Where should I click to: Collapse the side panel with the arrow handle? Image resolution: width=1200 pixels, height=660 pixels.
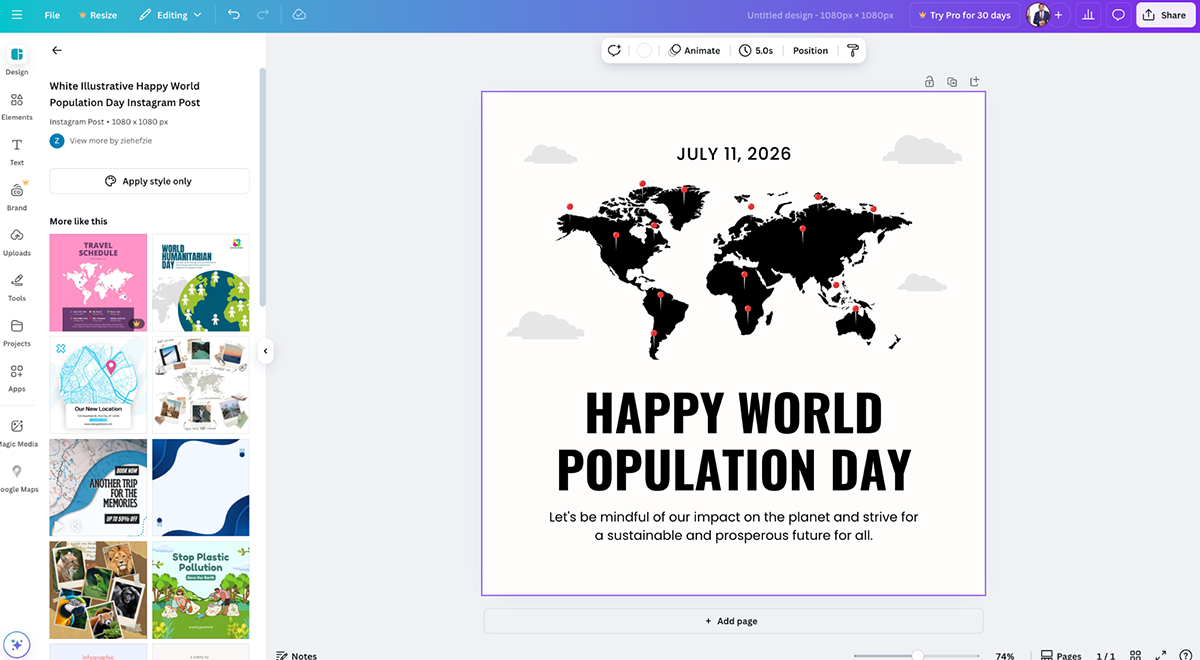pos(266,351)
